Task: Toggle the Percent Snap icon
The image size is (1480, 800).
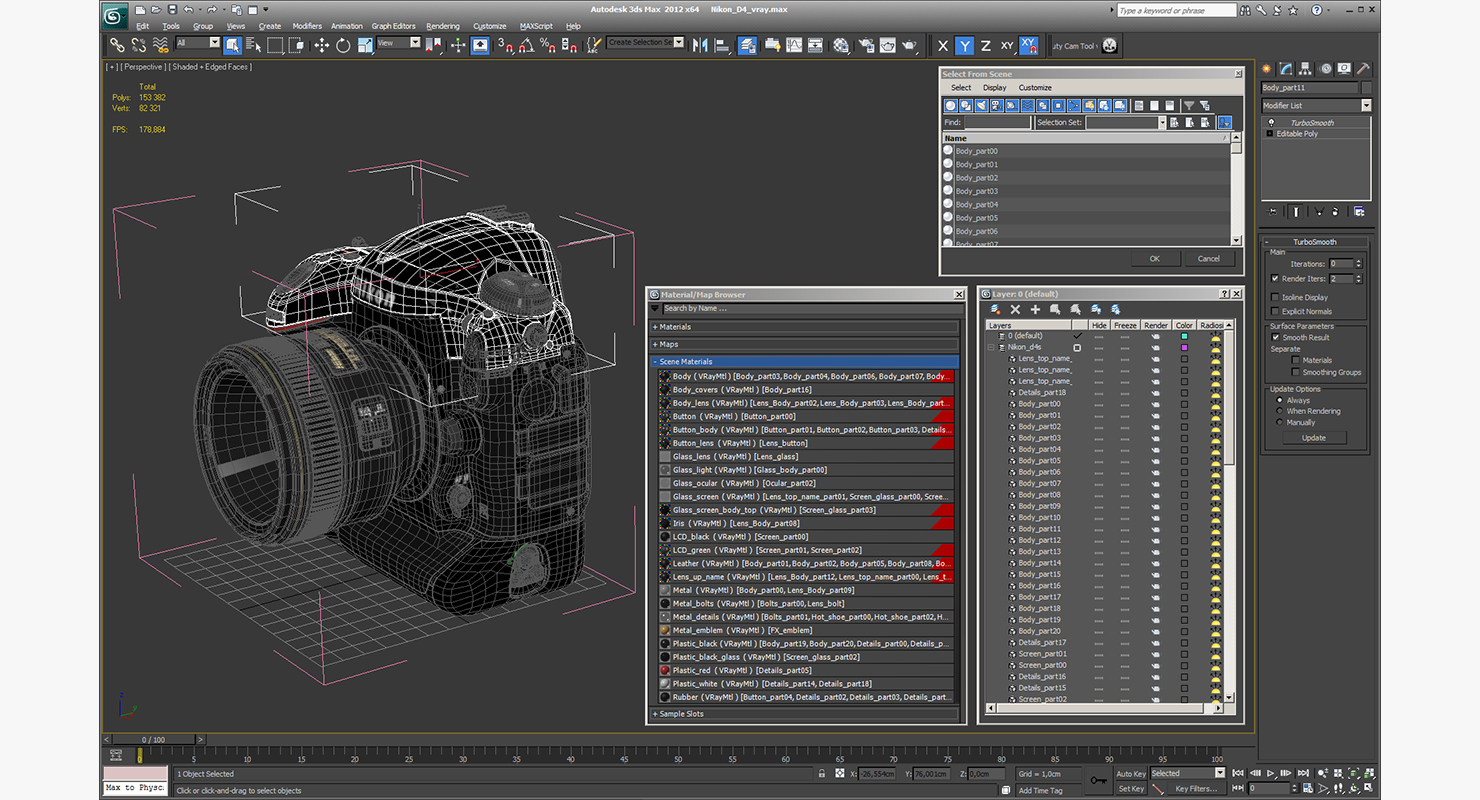Action: pos(547,45)
